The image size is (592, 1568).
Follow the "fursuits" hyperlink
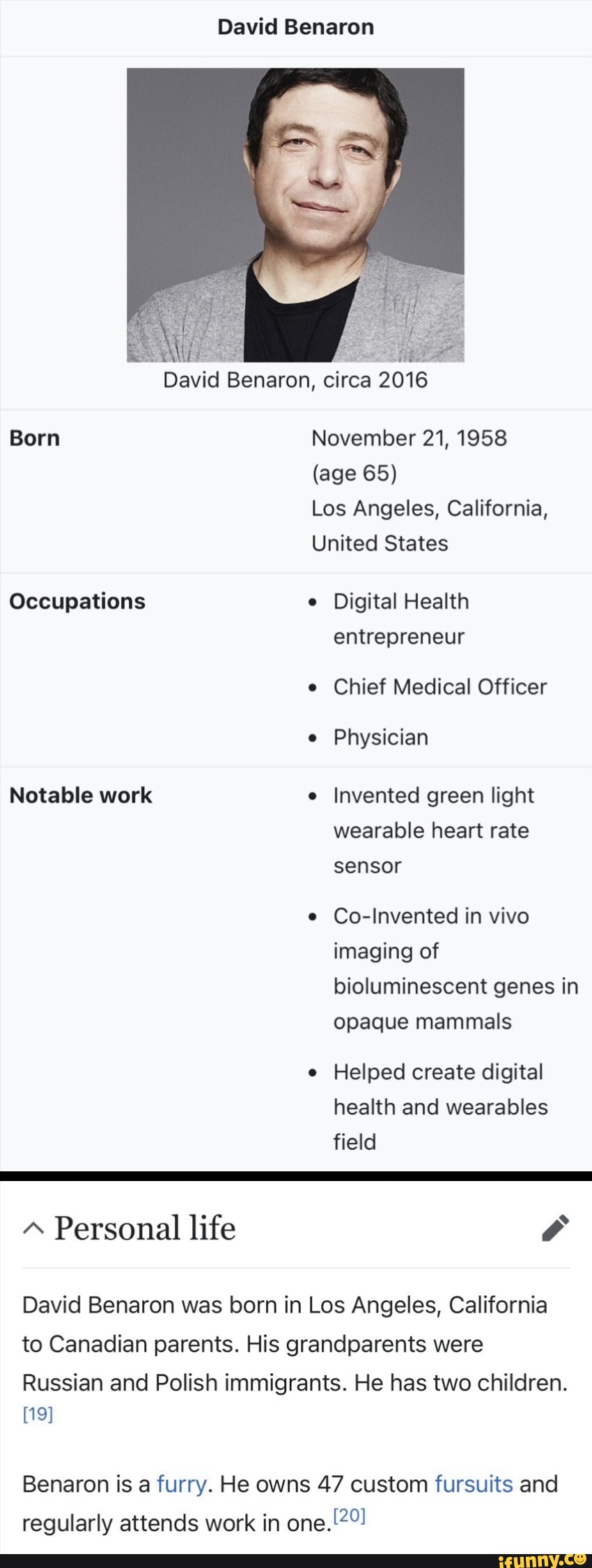point(474,1484)
